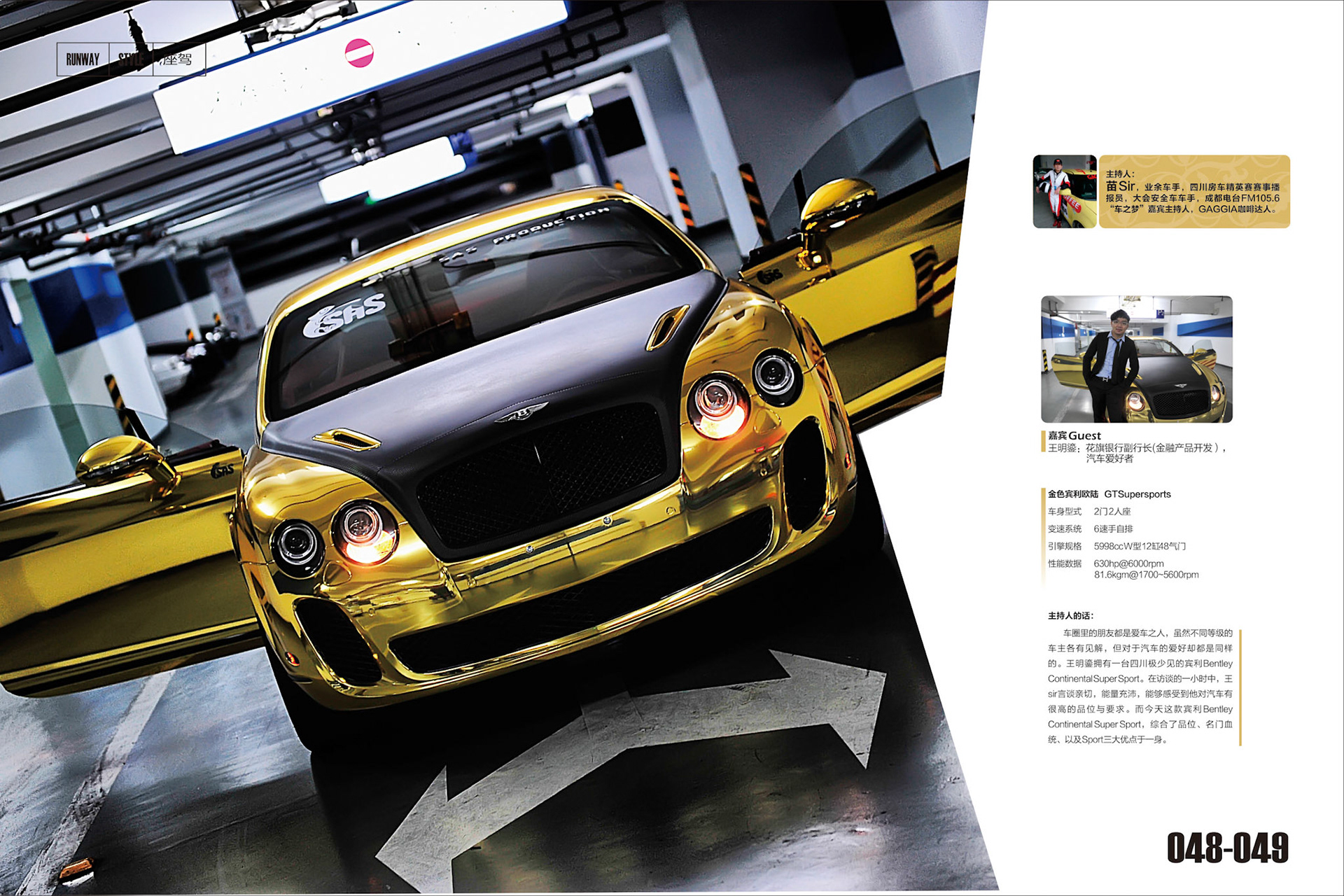This screenshot has width=1344, height=896.
Task: Click the SAS PRODUCTION windshield banner text
Action: click(x=539, y=230)
